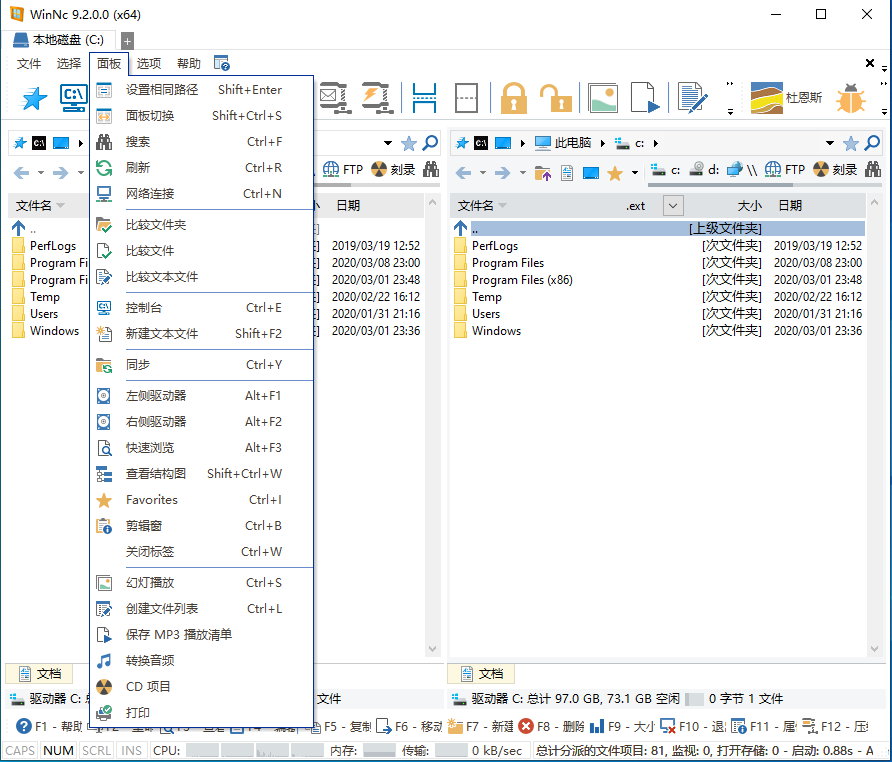The image size is (892, 762).
Task: Sort right panel by 大小 column
Action: [749, 205]
